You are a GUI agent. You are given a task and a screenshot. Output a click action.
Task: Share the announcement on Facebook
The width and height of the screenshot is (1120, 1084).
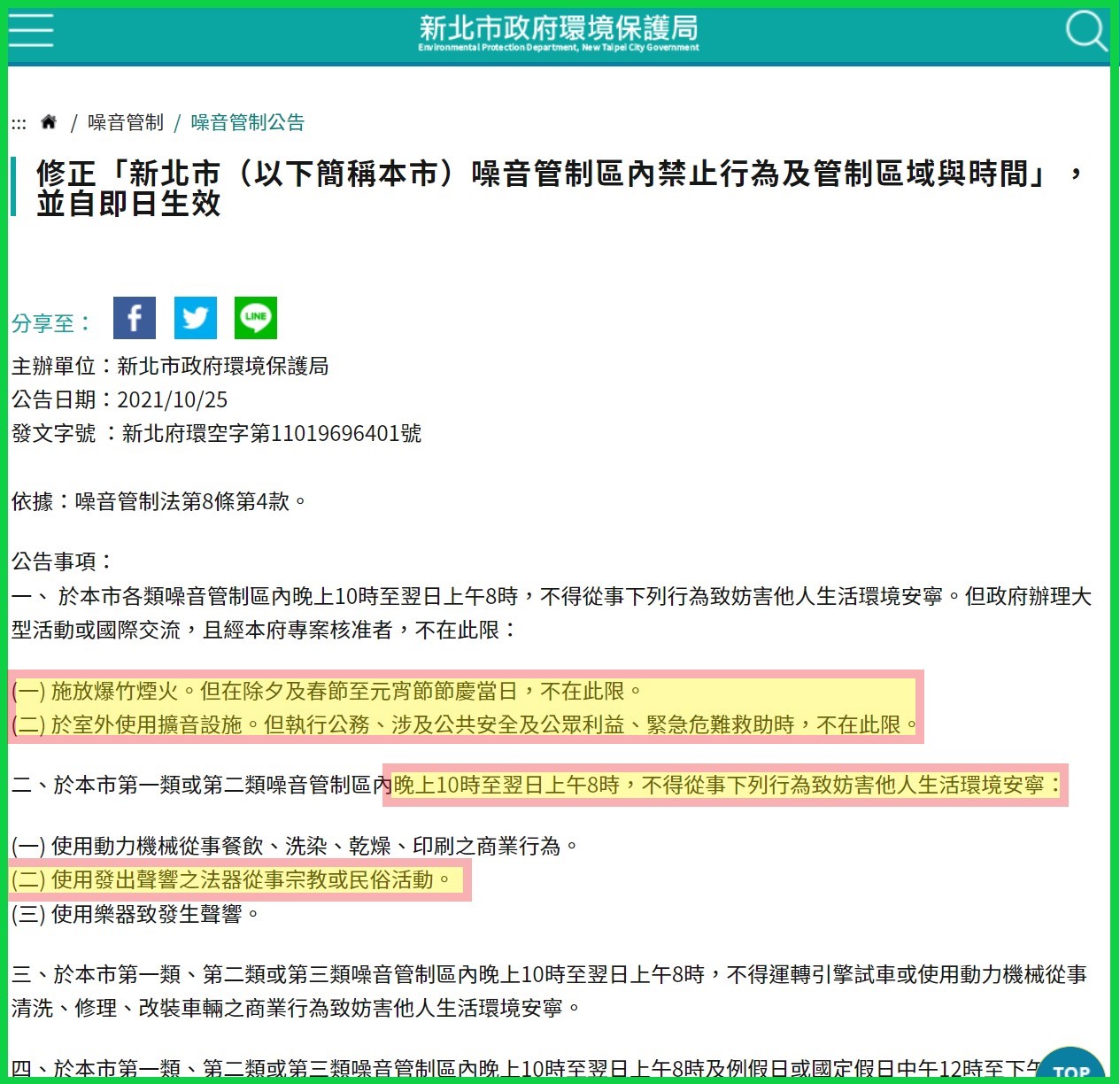[x=135, y=318]
